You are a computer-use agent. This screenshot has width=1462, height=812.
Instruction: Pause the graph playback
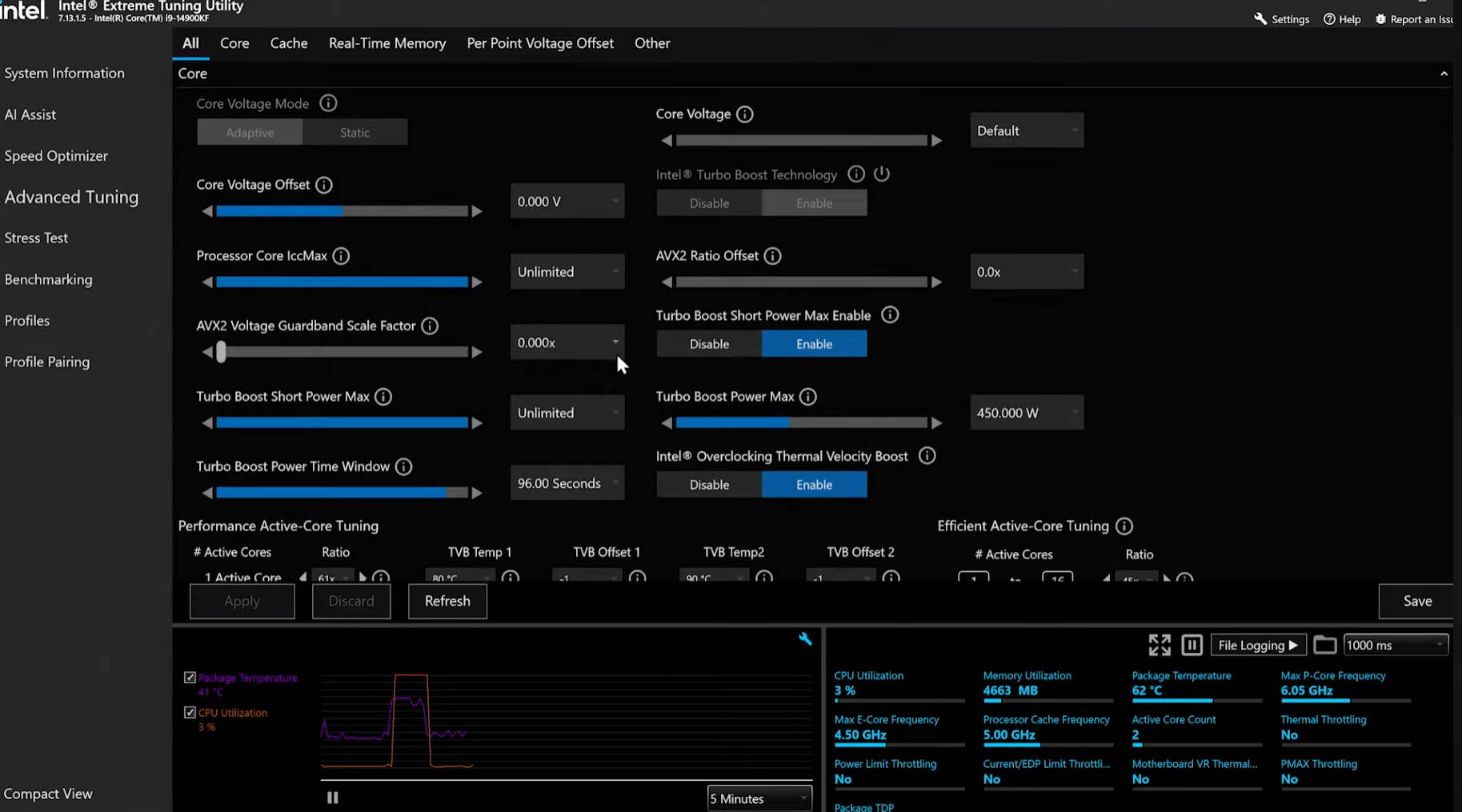[333, 798]
